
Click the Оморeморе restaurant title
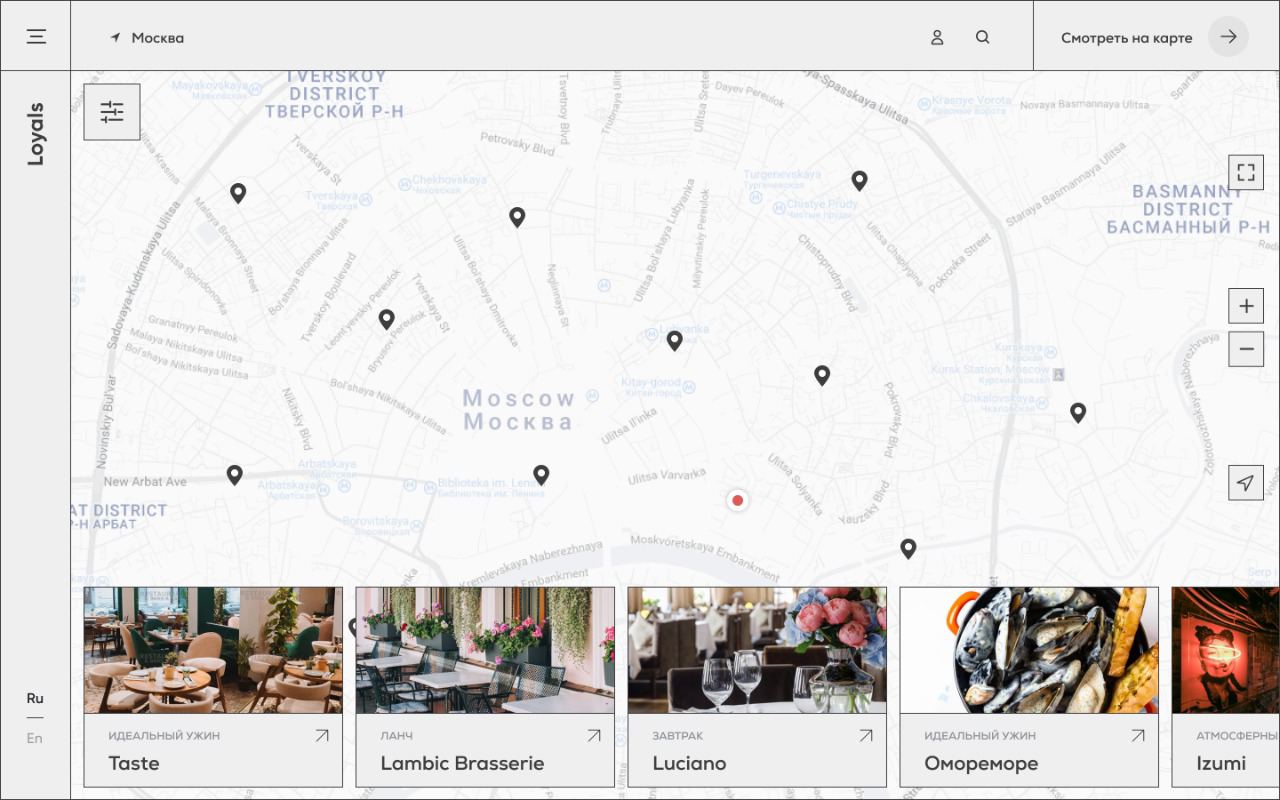coord(981,763)
